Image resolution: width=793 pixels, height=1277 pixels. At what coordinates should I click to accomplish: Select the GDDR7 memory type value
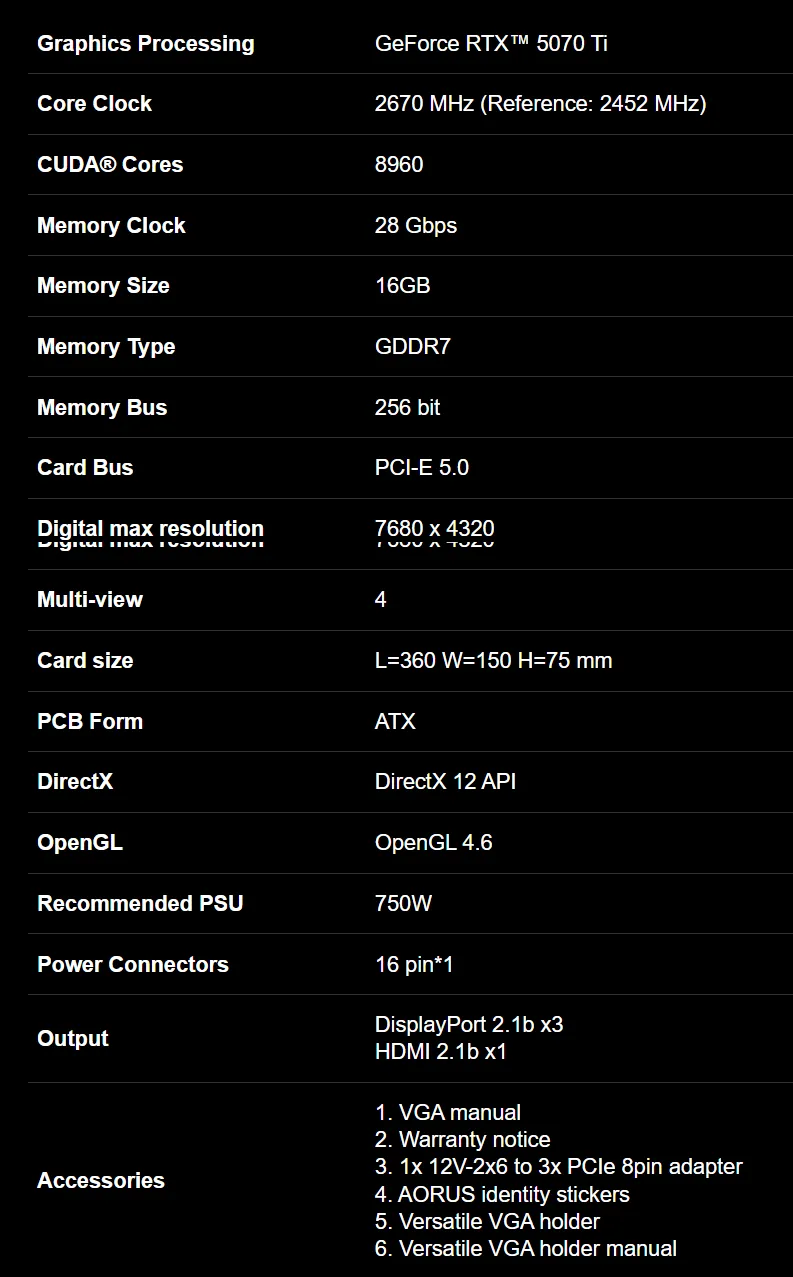pyautogui.click(x=413, y=347)
